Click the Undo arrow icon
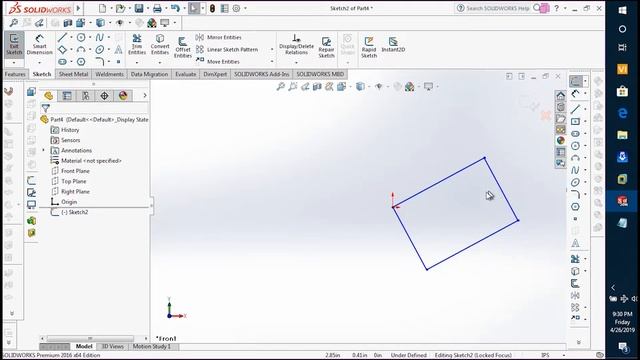 coord(175,8)
